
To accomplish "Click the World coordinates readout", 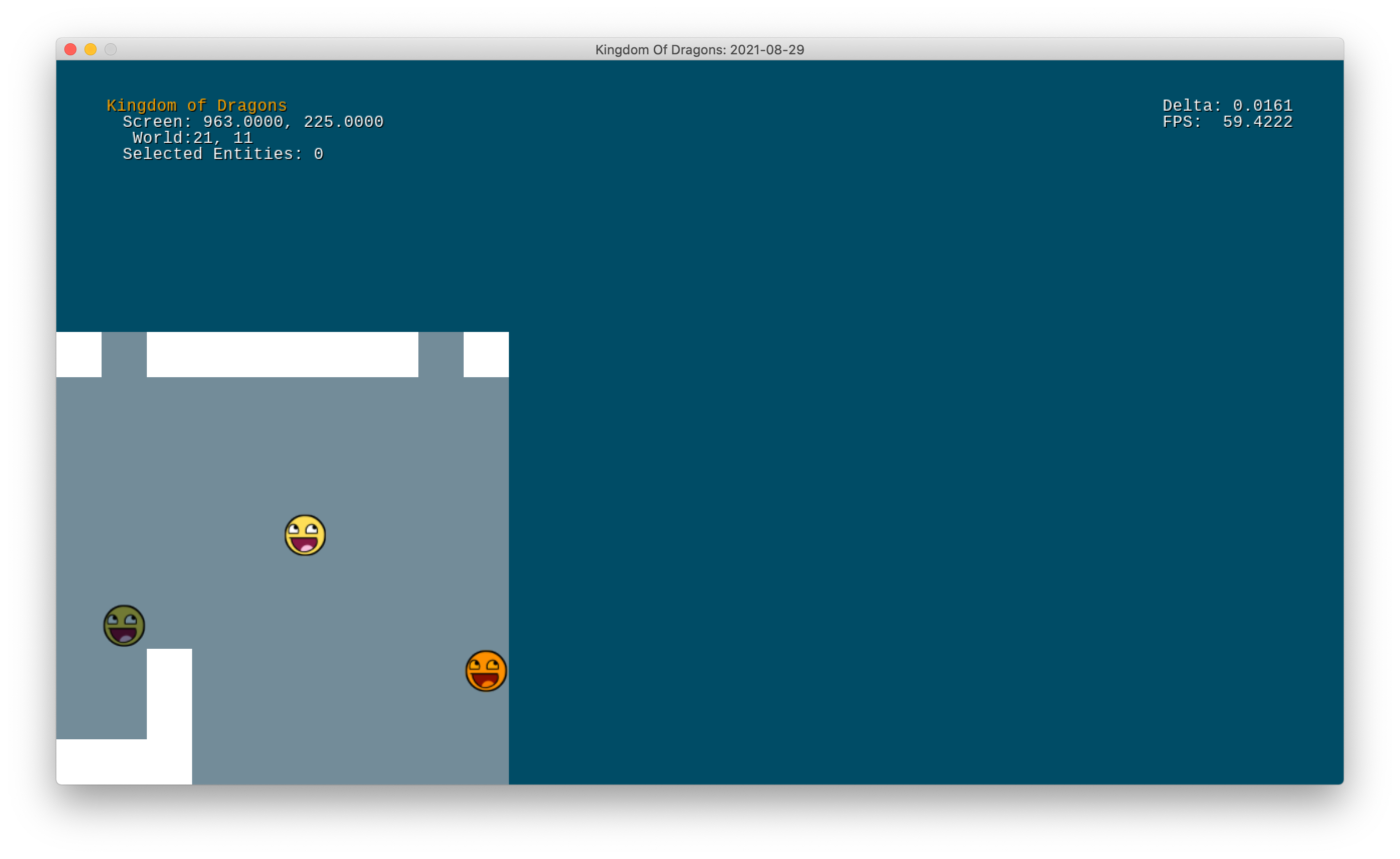I will (192, 137).
